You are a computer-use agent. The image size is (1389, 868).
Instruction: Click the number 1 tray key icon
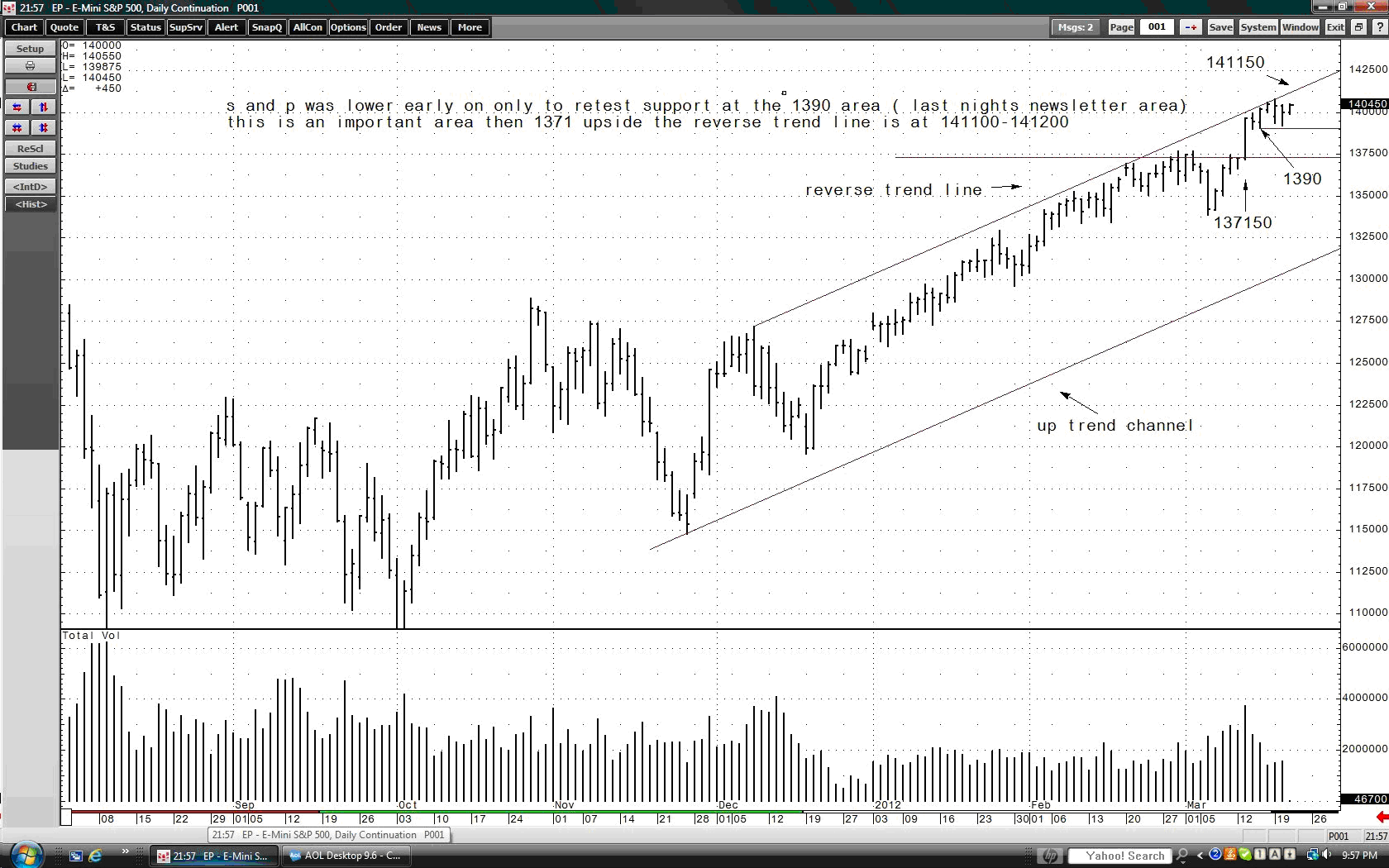coord(1260,855)
